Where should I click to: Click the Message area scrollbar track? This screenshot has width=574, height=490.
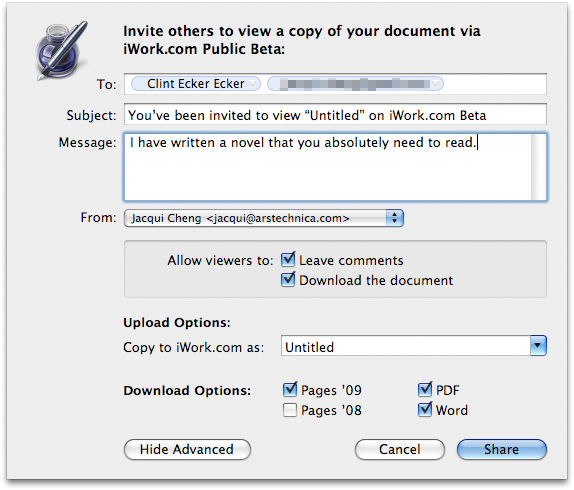pos(538,167)
